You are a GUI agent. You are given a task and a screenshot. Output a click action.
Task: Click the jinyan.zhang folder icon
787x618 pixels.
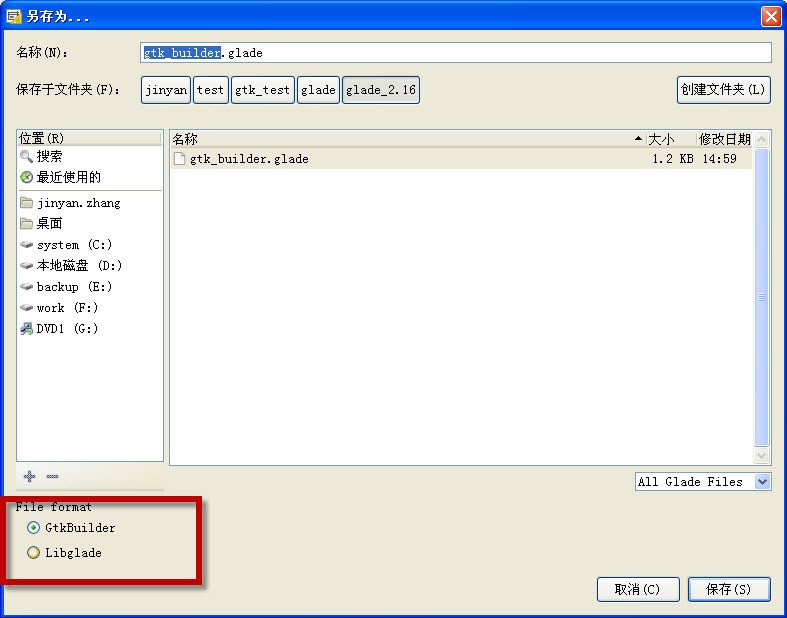(x=26, y=203)
